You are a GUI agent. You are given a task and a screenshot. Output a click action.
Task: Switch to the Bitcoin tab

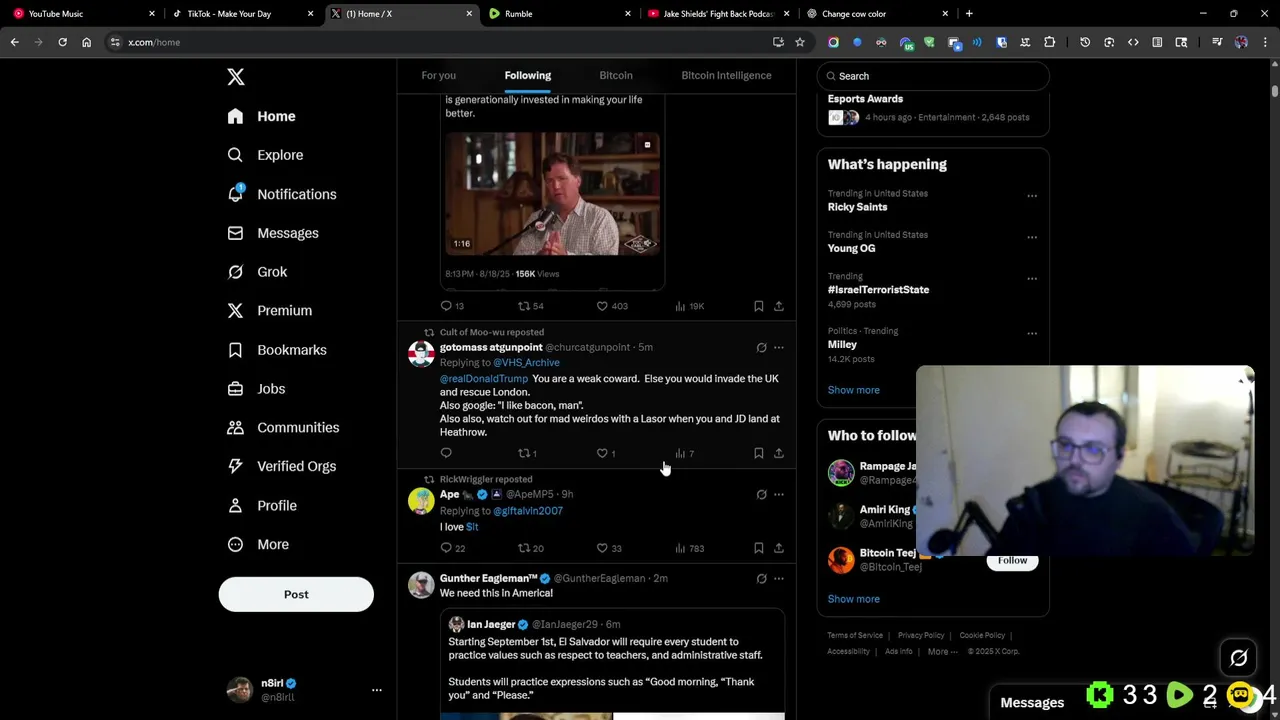tap(616, 75)
